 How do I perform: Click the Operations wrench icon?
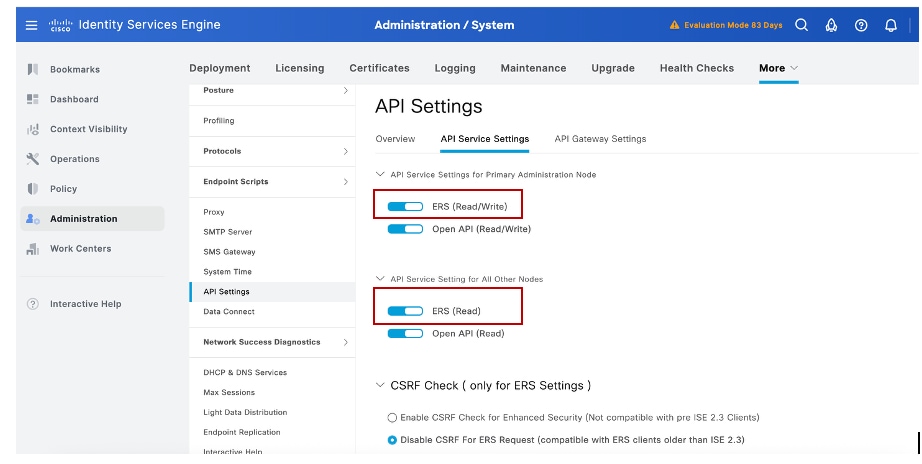tap(33, 159)
